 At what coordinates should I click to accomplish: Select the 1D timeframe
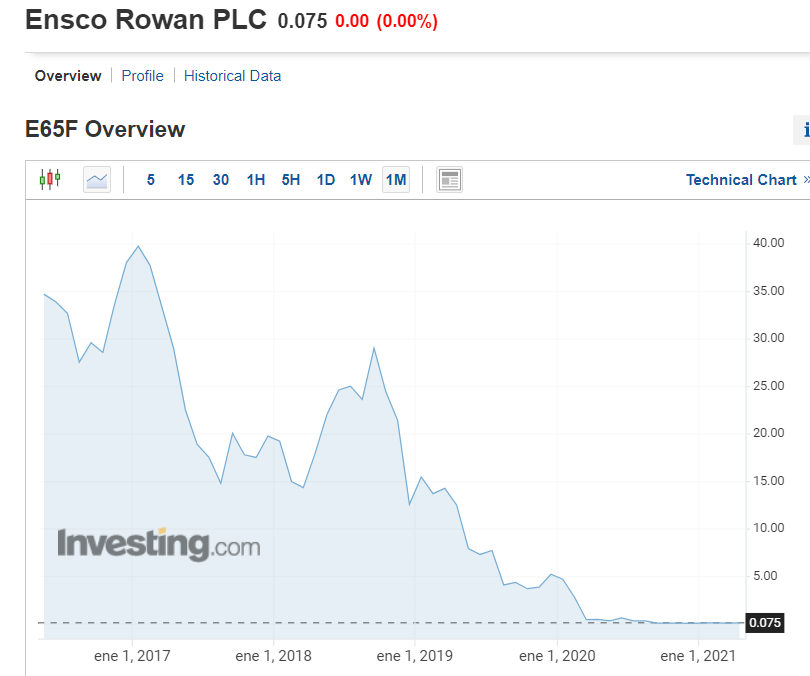(x=325, y=180)
